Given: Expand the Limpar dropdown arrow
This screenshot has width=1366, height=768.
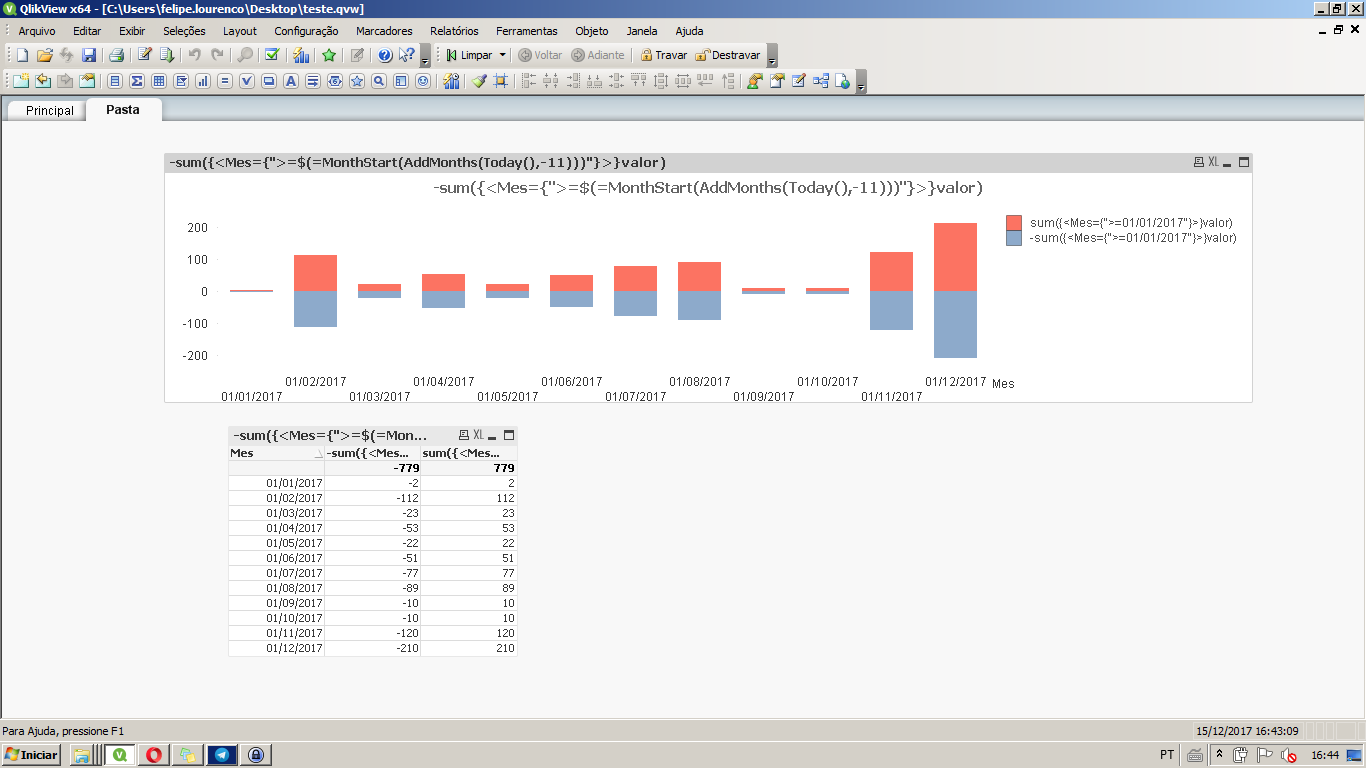Looking at the screenshot, I should [503, 55].
